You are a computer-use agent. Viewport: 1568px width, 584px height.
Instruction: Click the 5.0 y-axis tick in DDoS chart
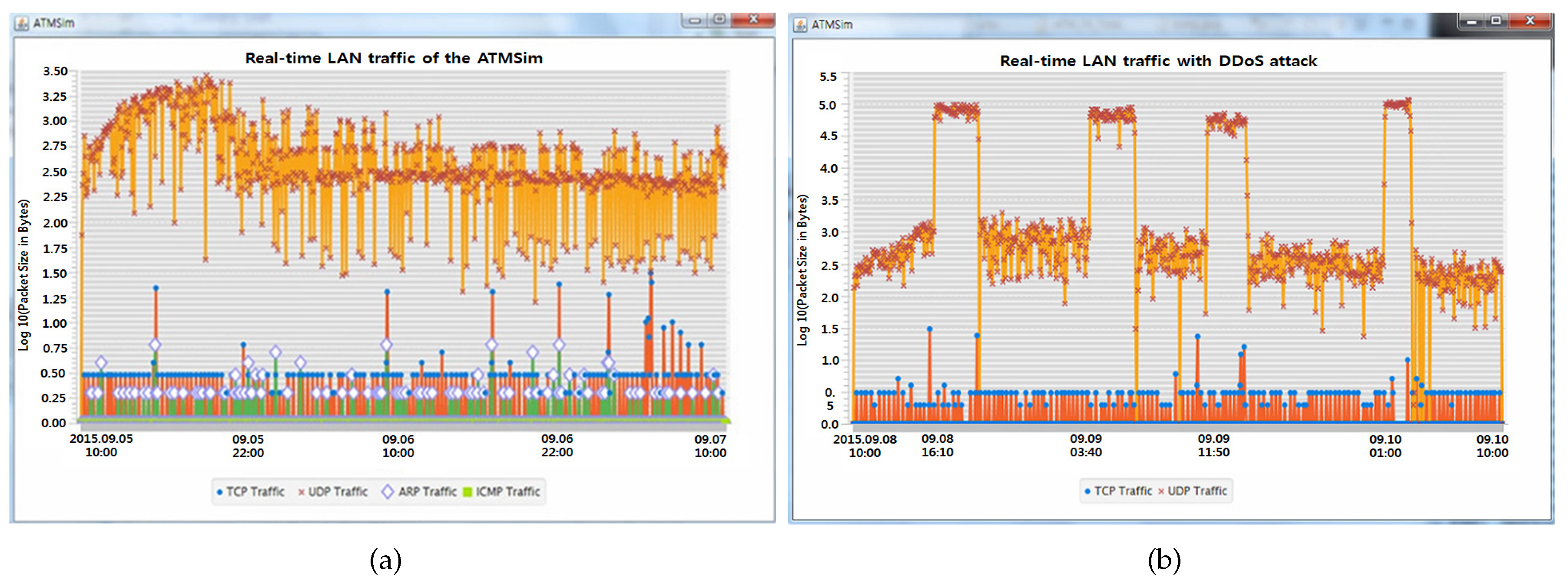[827, 105]
